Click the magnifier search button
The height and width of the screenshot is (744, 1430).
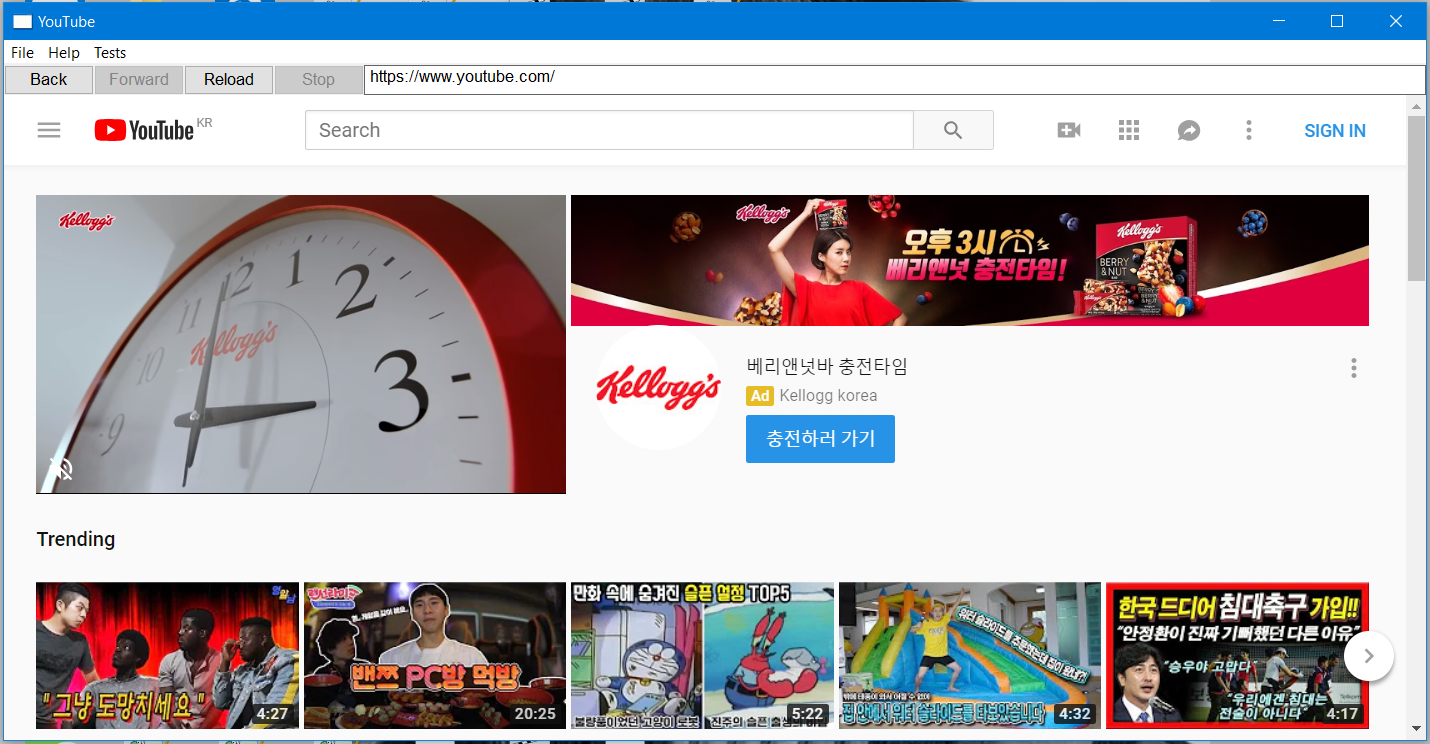pyautogui.click(x=953, y=130)
